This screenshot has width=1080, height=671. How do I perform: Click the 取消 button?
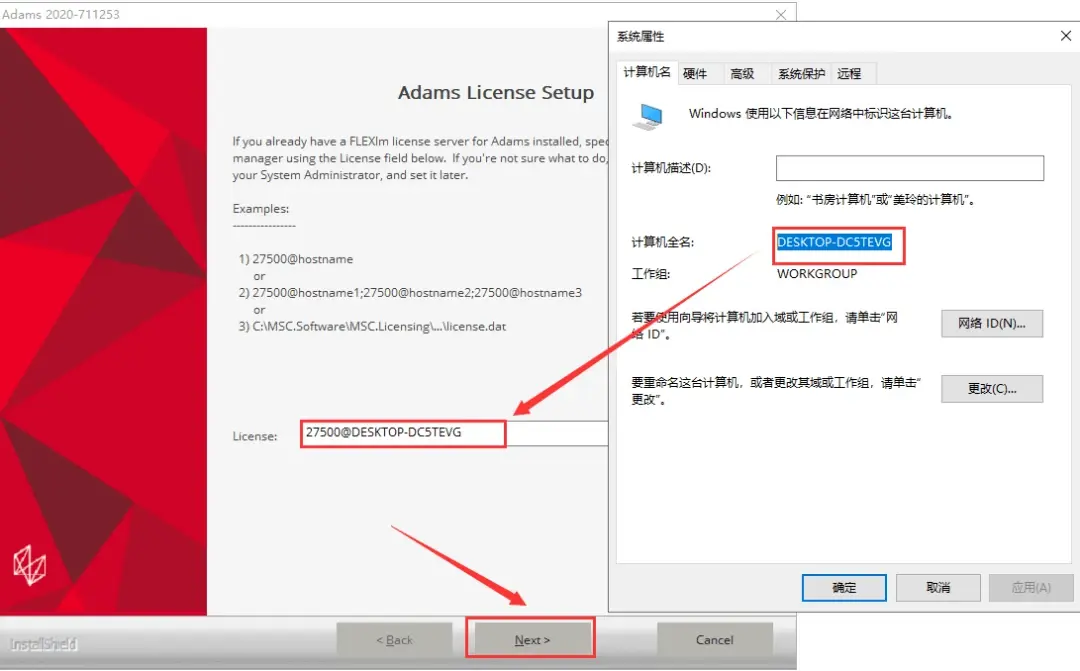pos(938,588)
